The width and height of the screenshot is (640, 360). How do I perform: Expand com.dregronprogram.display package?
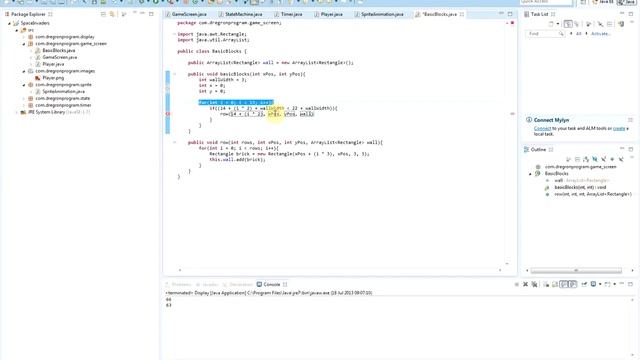[x=24, y=37]
